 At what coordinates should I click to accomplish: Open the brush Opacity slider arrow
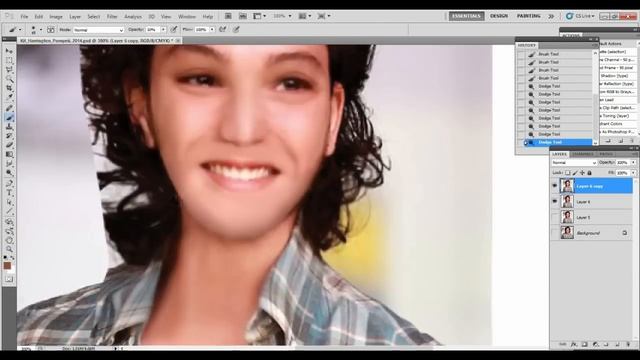[163, 30]
